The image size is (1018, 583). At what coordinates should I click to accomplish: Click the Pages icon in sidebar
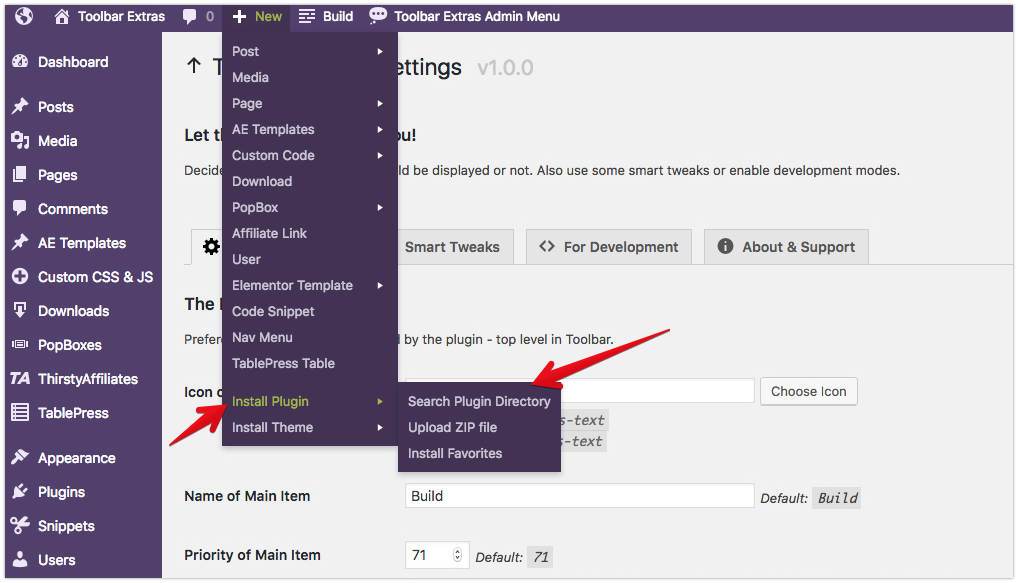pos(20,174)
